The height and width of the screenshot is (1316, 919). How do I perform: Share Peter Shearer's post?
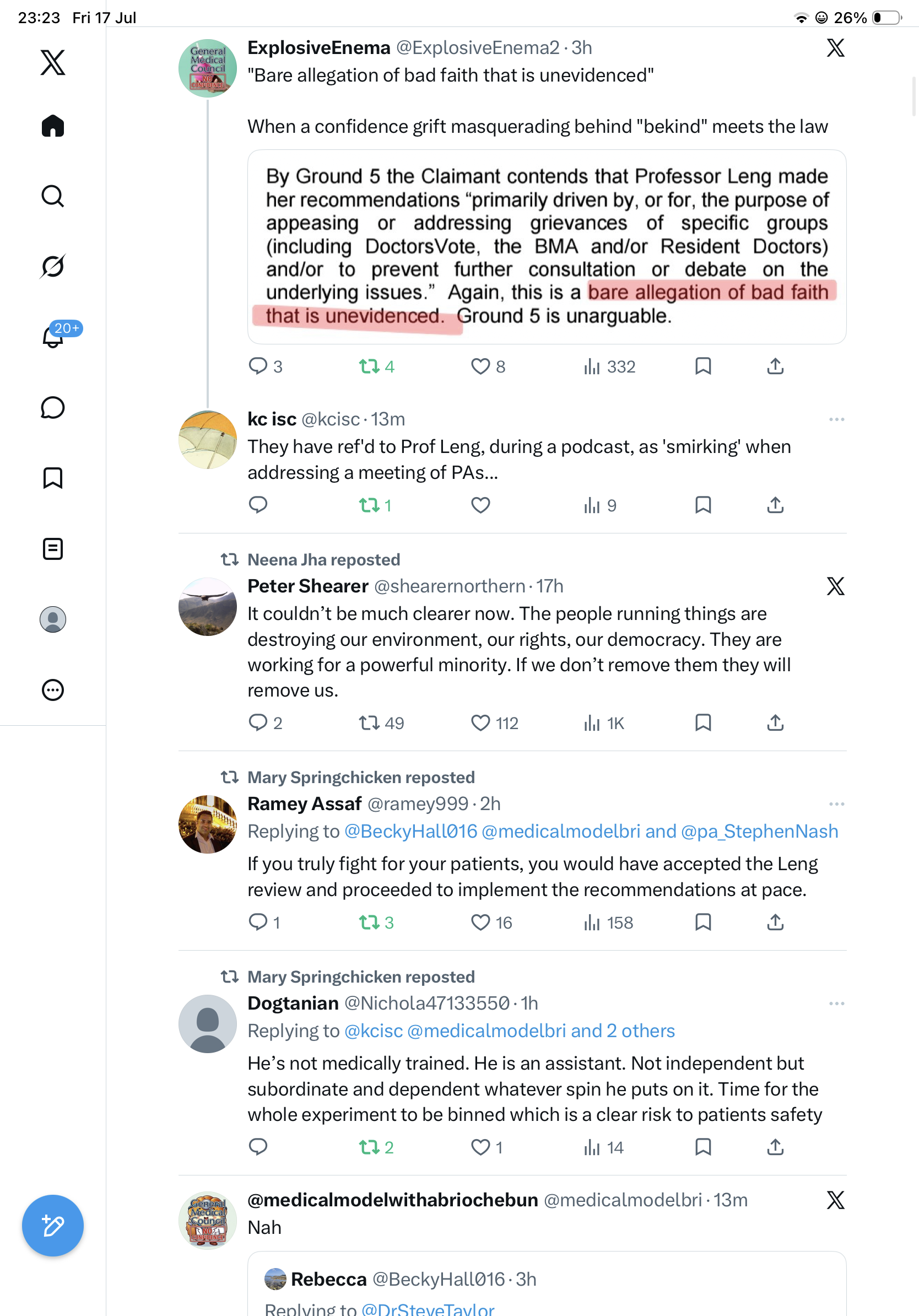775,723
